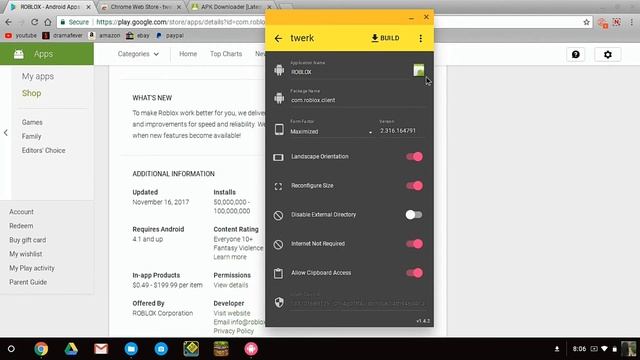Open the amazon bookmark

click(x=104, y=36)
